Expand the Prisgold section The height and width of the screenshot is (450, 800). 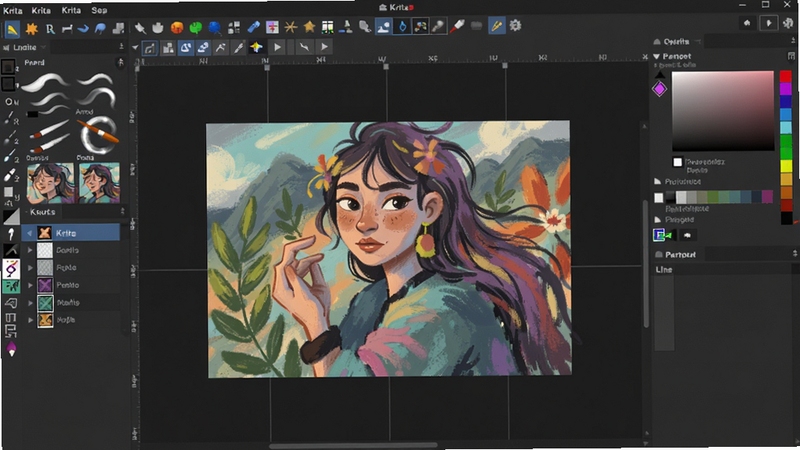tap(658, 220)
